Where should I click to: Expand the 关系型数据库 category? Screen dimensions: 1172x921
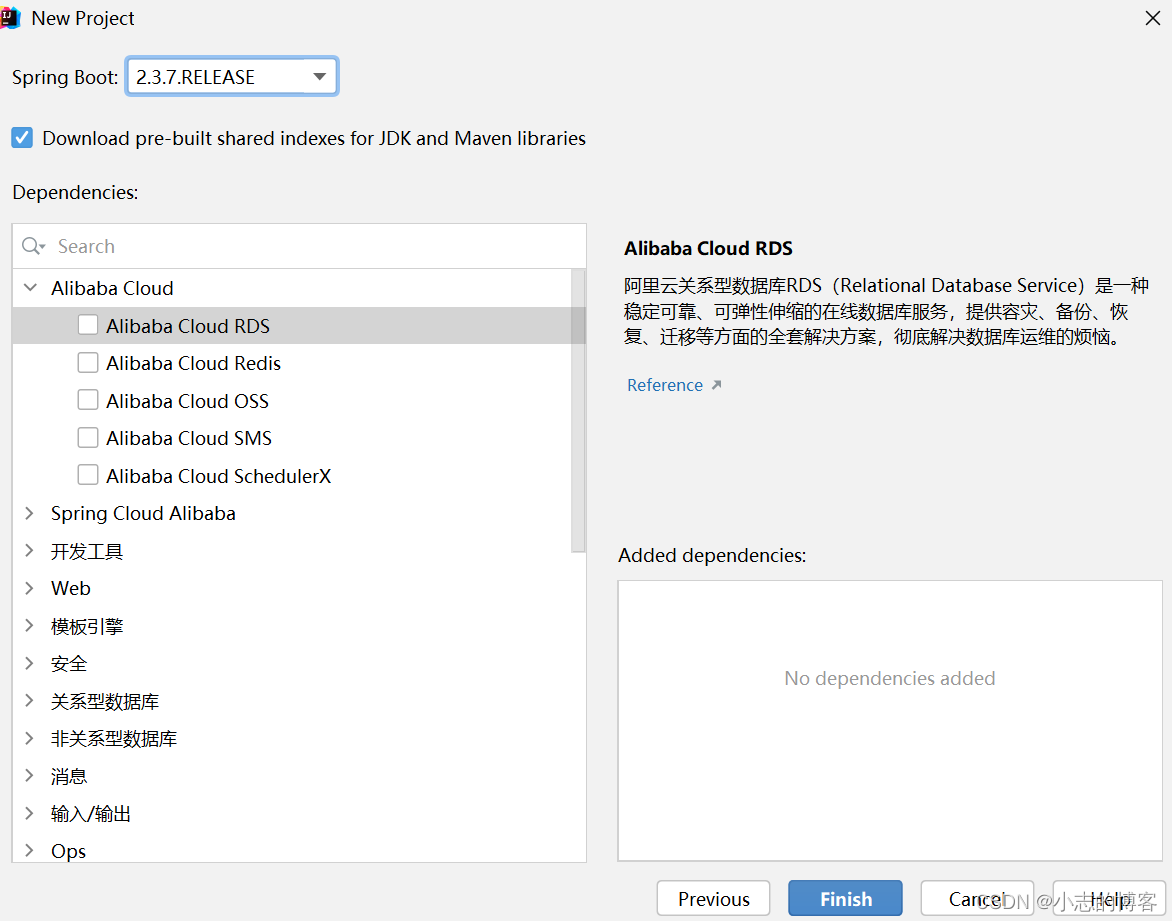click(30, 700)
